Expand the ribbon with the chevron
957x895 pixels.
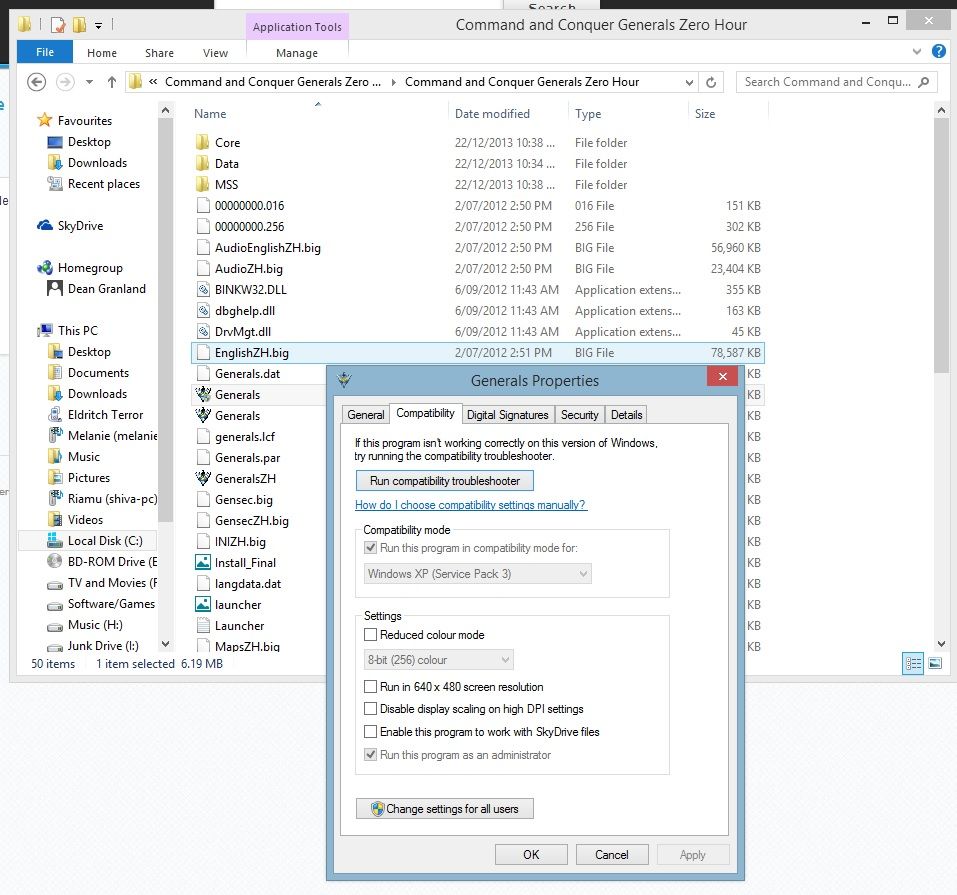pos(917,52)
